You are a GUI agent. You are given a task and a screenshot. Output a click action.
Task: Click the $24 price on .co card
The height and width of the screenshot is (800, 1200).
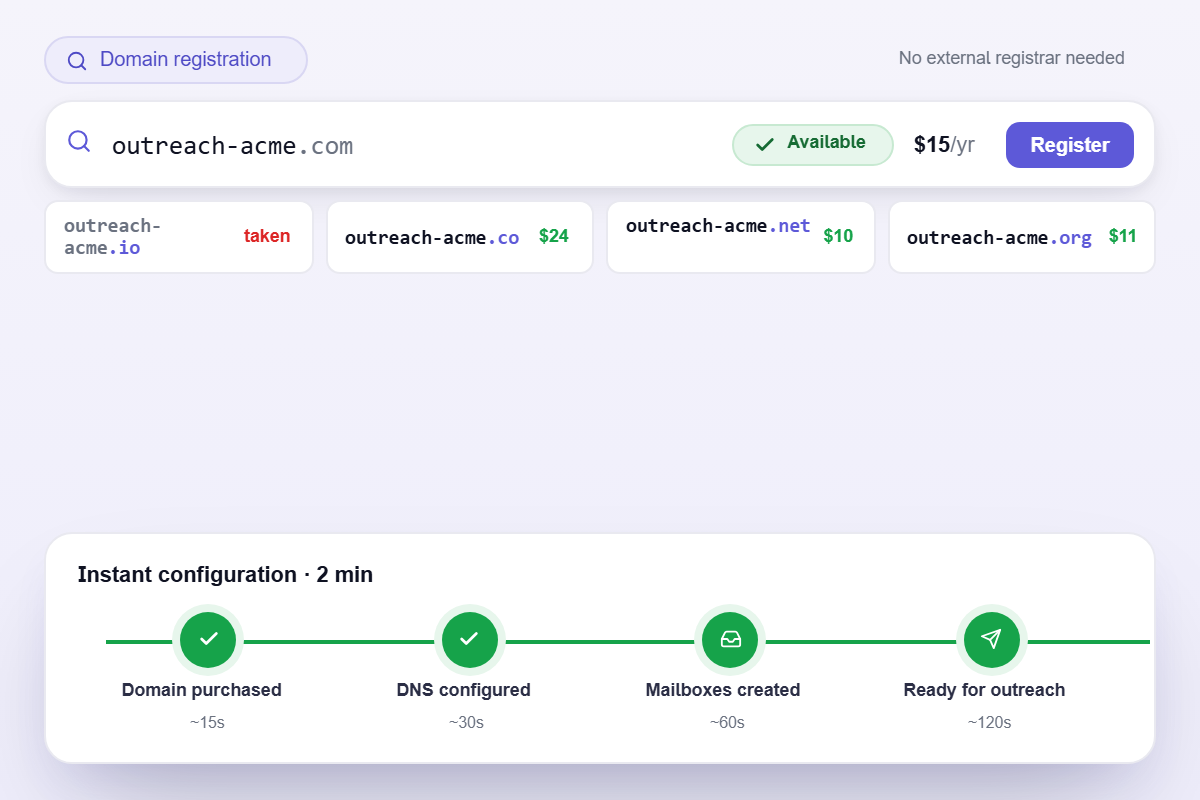click(554, 237)
